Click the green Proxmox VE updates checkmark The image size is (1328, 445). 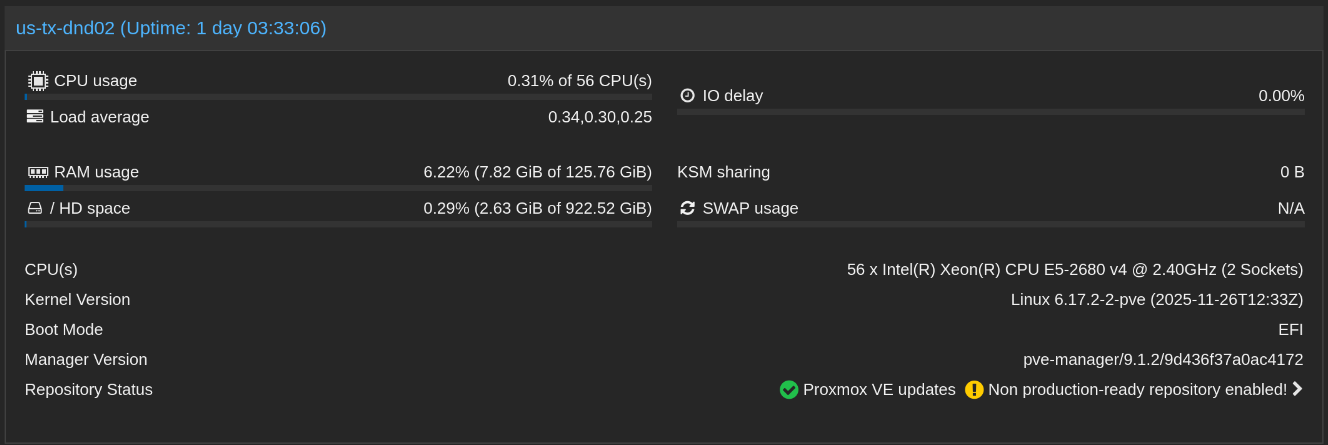[789, 390]
